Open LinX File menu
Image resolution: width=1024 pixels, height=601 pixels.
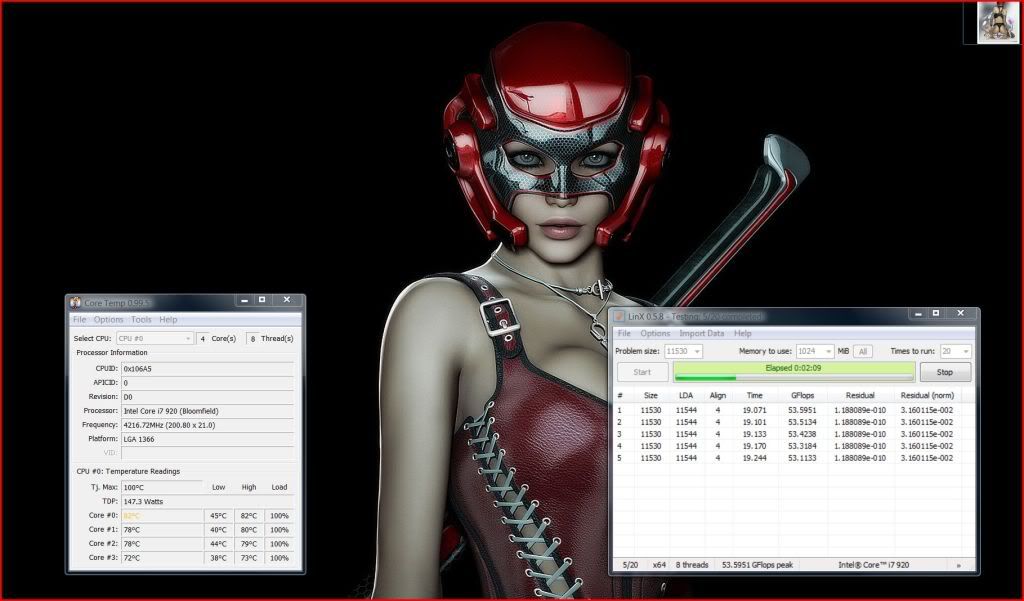click(x=624, y=333)
